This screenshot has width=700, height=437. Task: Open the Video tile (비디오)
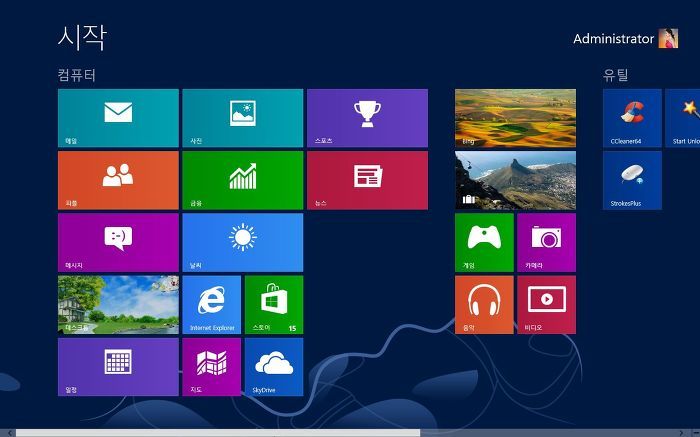546,305
